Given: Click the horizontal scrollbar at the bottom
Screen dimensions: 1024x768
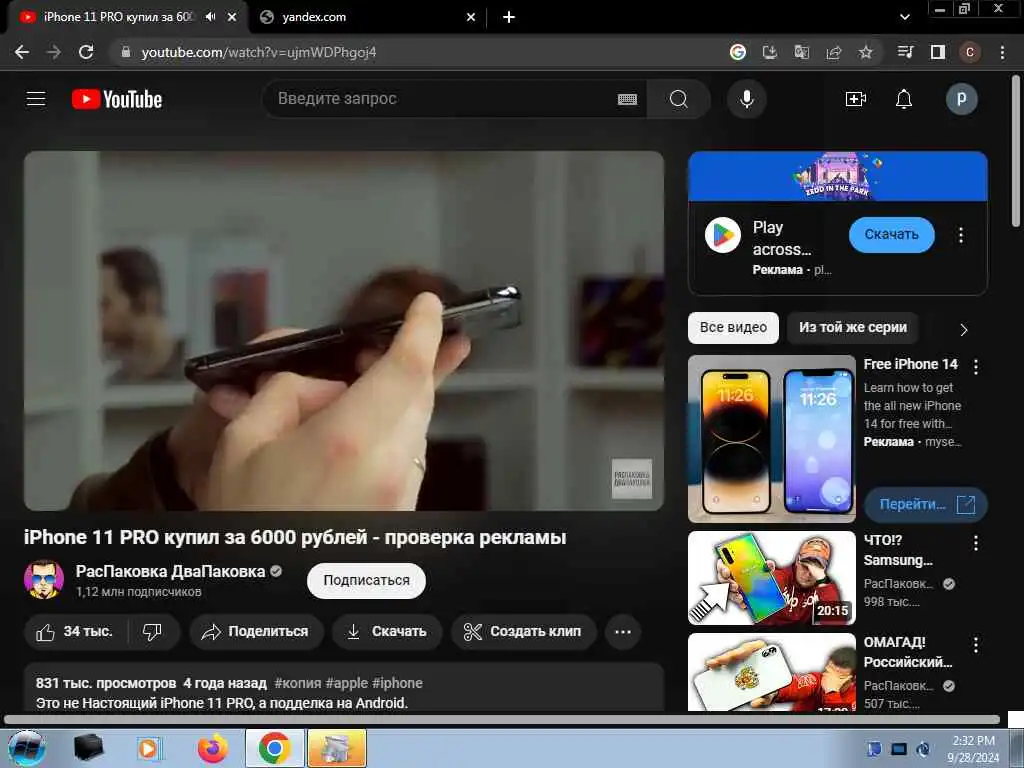Looking at the screenshot, I should tap(502, 720).
